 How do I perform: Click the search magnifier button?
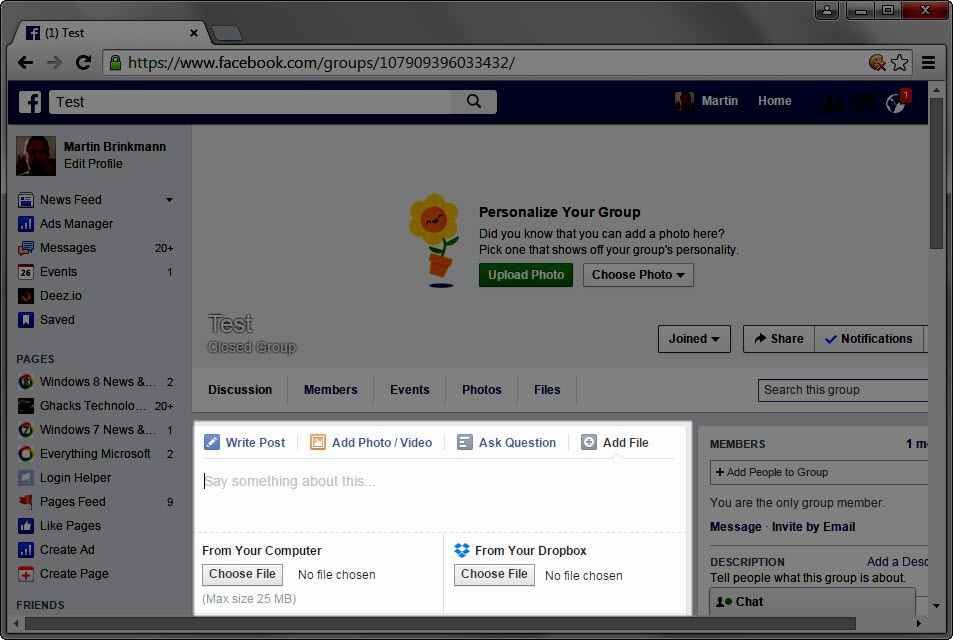[474, 102]
